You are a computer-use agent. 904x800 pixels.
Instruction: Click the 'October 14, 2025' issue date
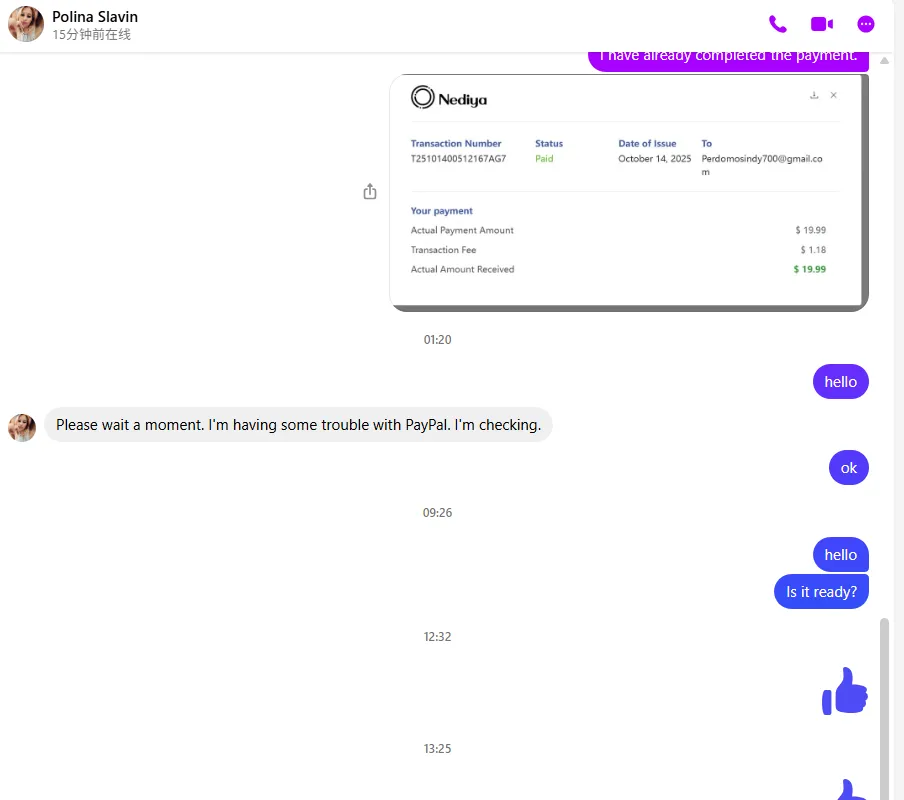click(654, 159)
